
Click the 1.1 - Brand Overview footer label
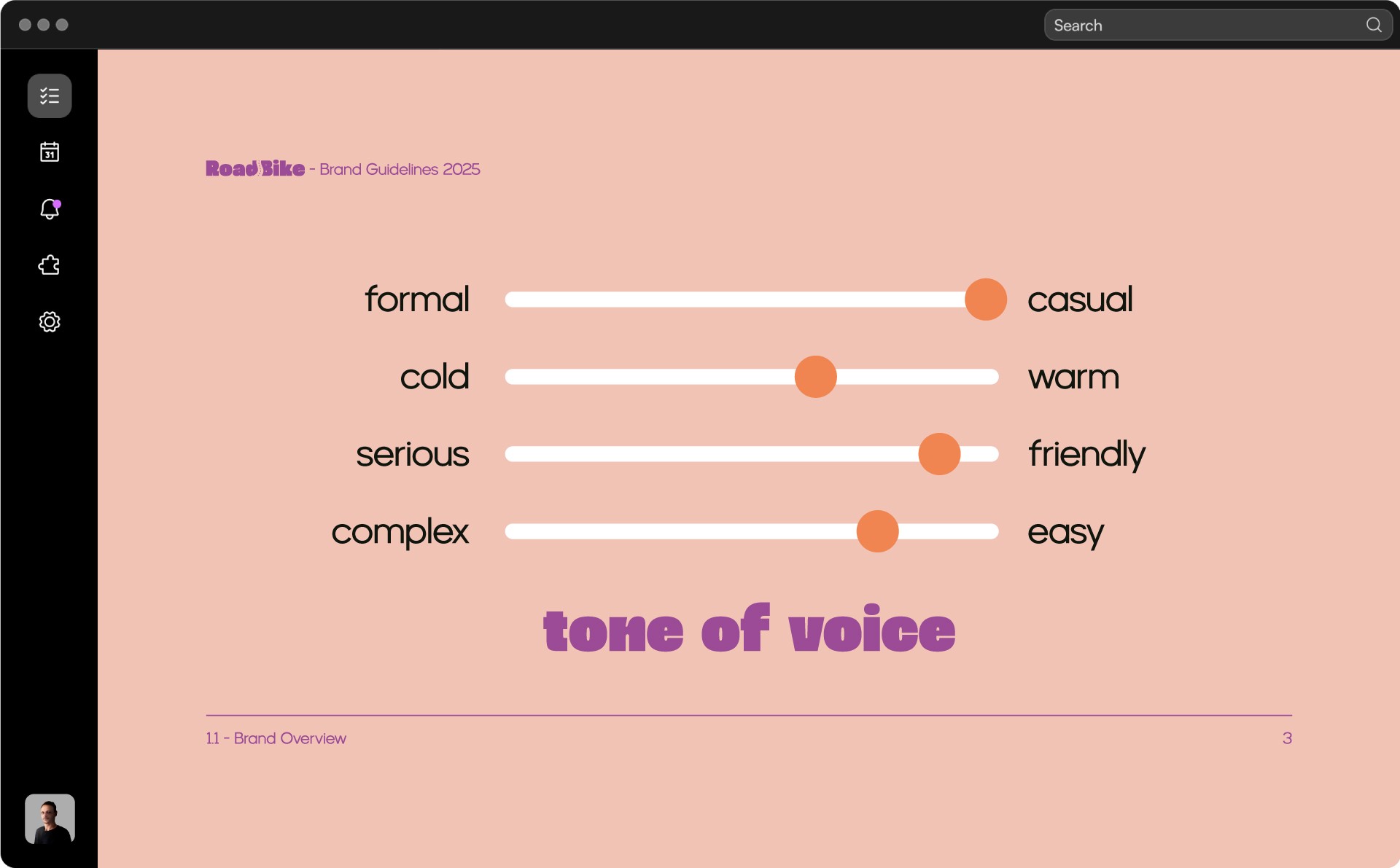coord(276,738)
